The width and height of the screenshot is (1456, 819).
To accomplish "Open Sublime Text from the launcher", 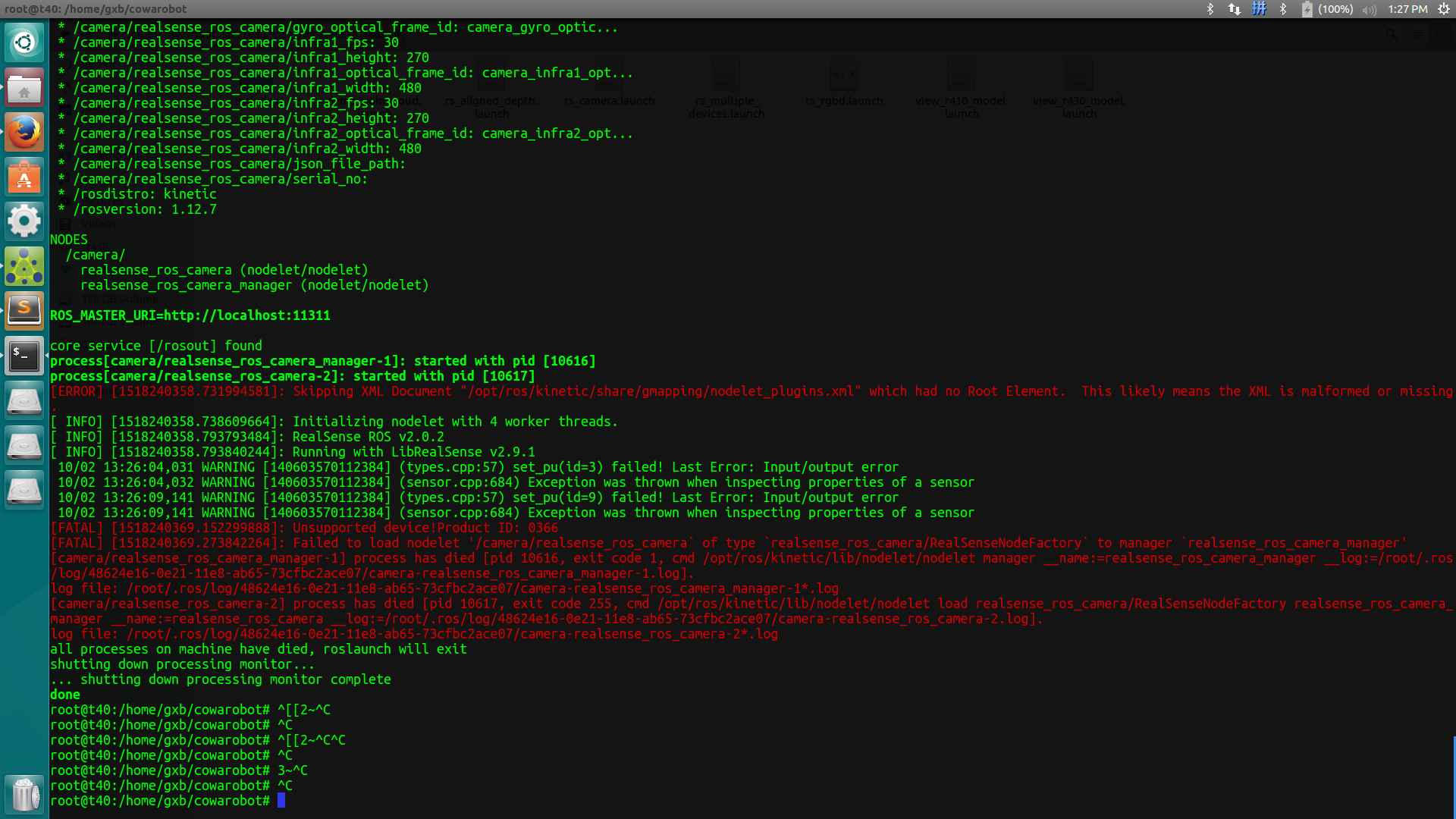I will pos(24,310).
